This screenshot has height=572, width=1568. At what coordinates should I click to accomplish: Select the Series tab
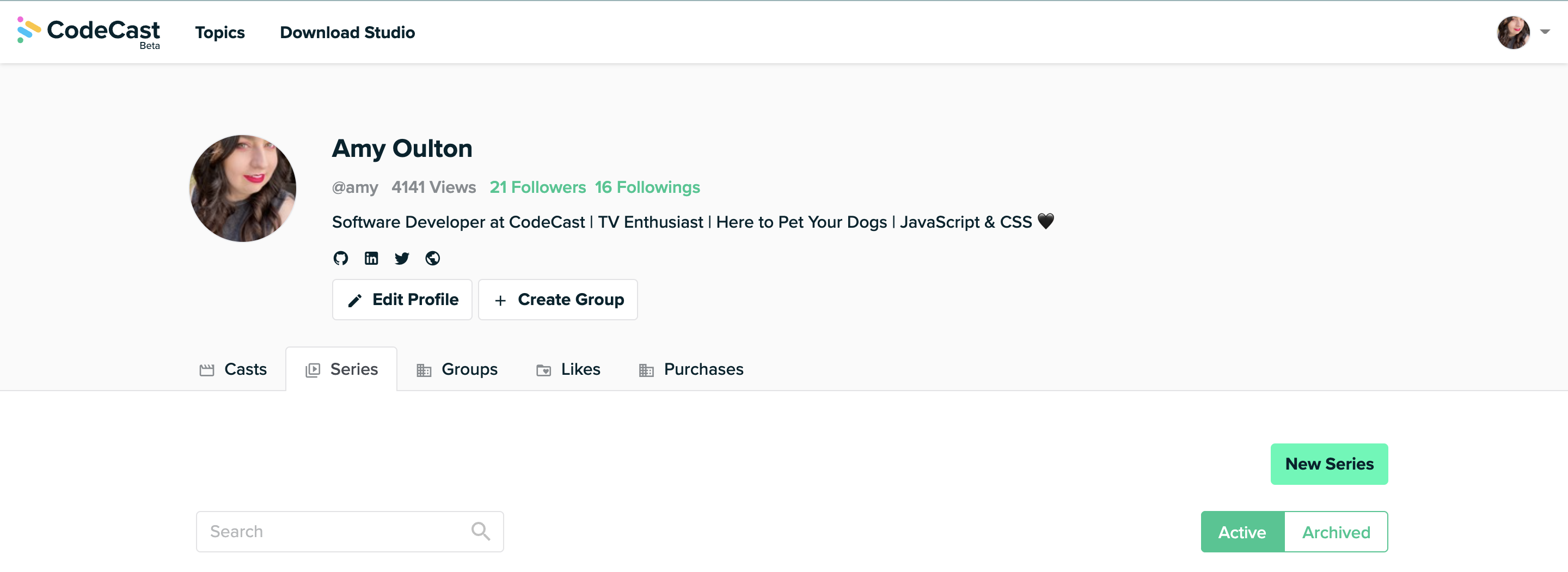[341, 369]
